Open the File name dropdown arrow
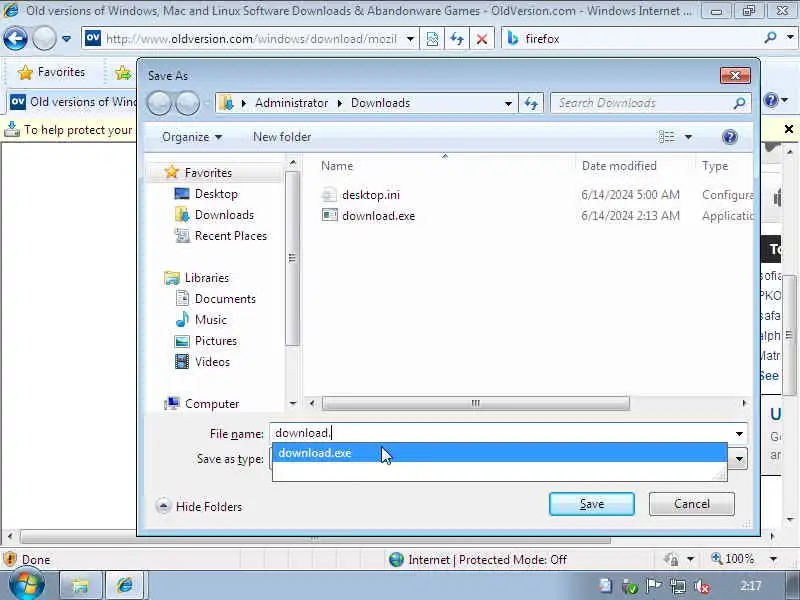800x600 pixels. [739, 434]
